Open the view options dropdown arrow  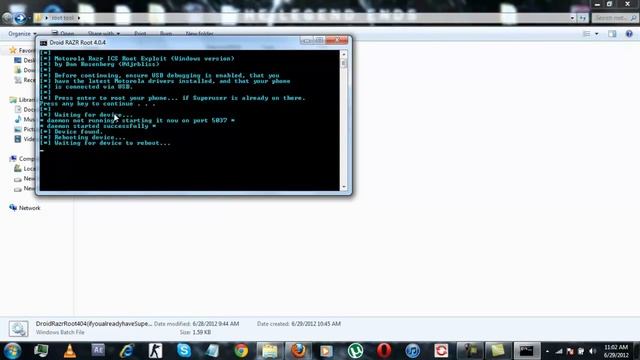[x=597, y=34]
